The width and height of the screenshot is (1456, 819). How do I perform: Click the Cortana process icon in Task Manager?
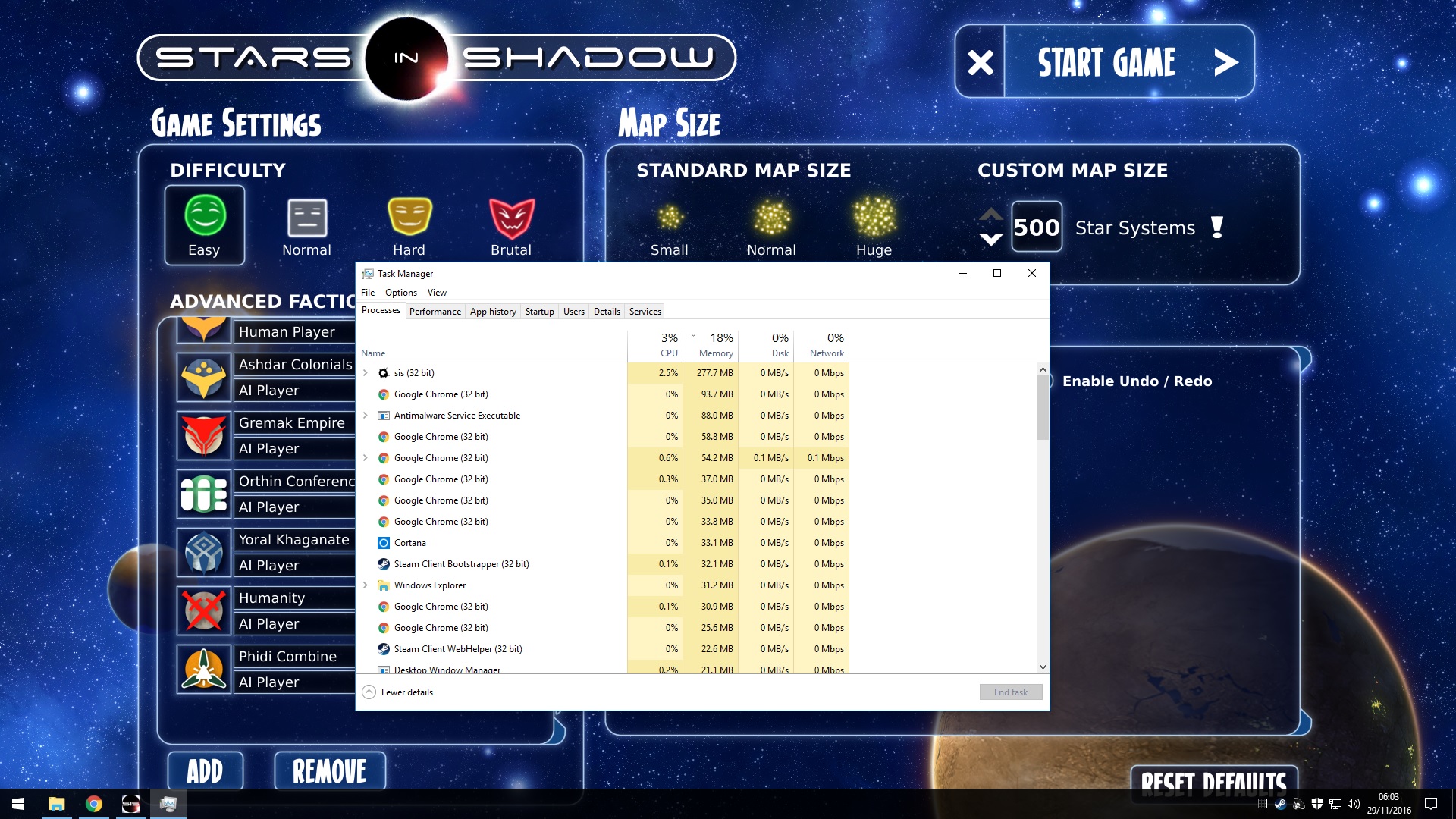coord(384,543)
